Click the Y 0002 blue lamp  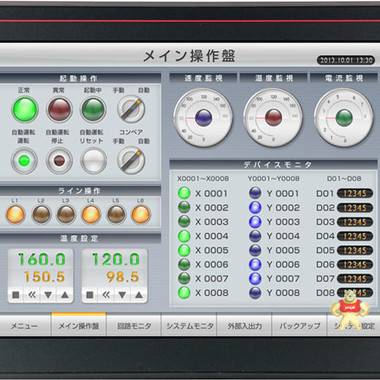pos(255,207)
